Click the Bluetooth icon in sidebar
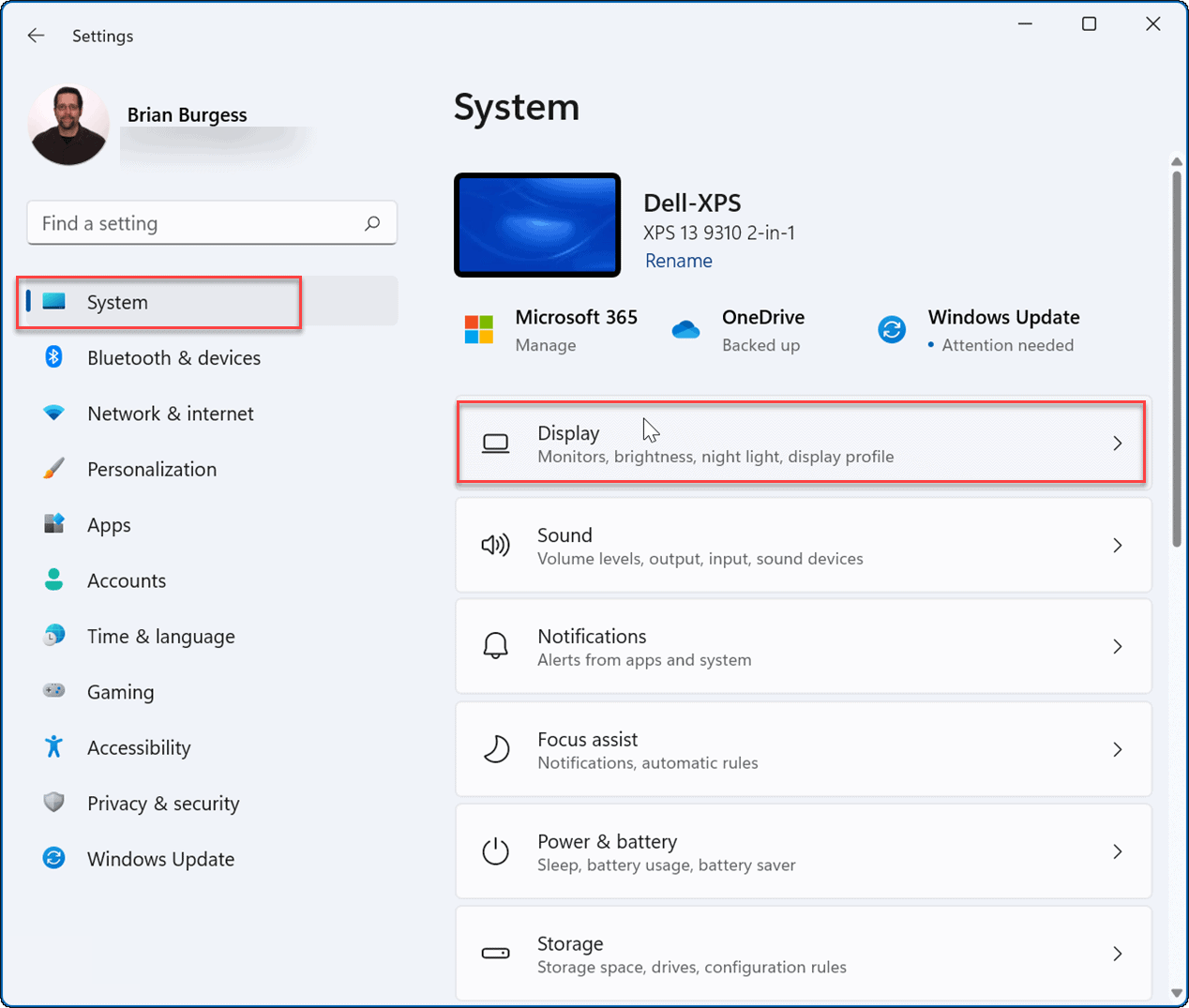The height and width of the screenshot is (1008, 1189). click(x=54, y=356)
